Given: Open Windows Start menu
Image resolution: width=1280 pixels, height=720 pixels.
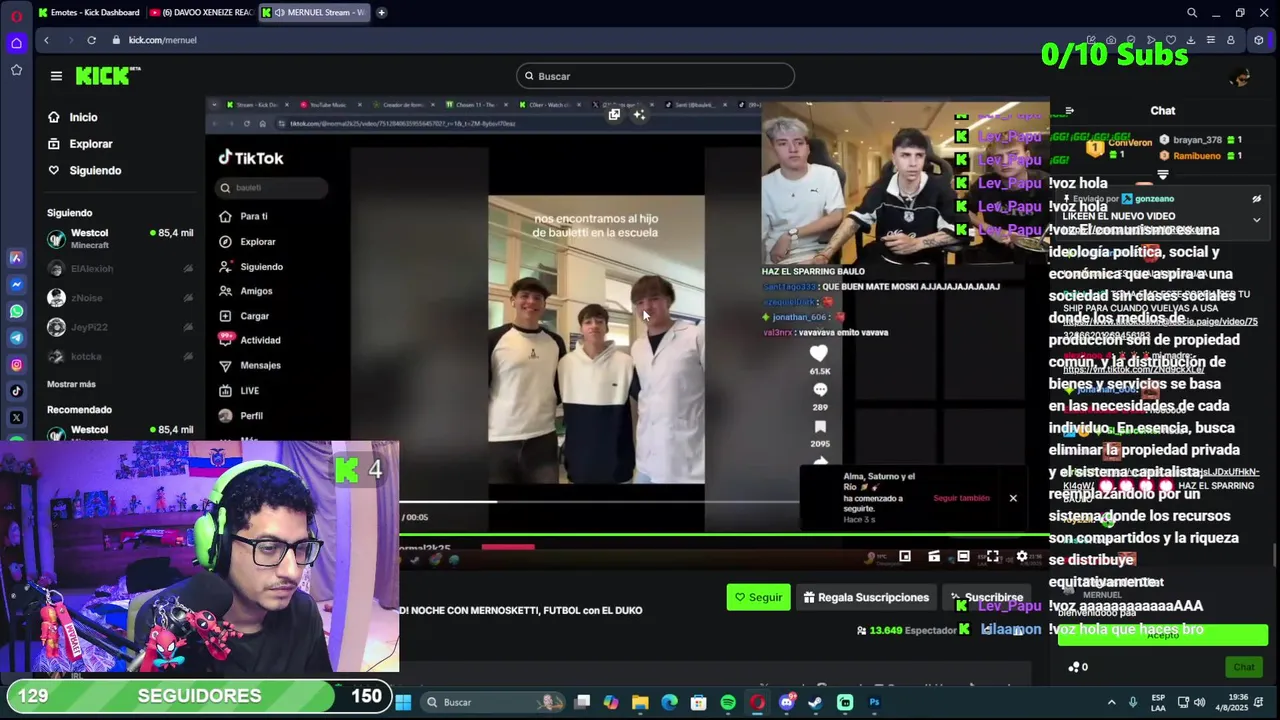Looking at the screenshot, I should coord(403,702).
